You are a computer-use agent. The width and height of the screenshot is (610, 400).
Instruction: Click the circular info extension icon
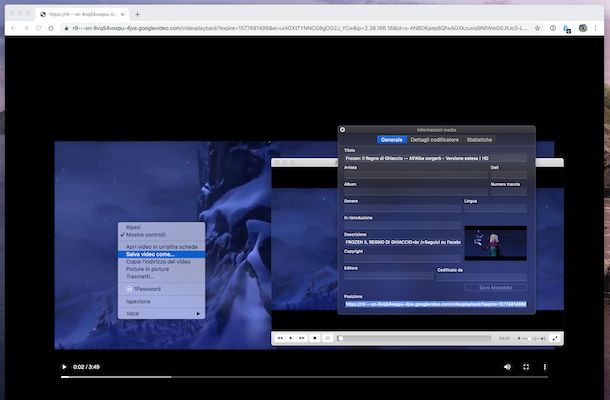click(553, 28)
